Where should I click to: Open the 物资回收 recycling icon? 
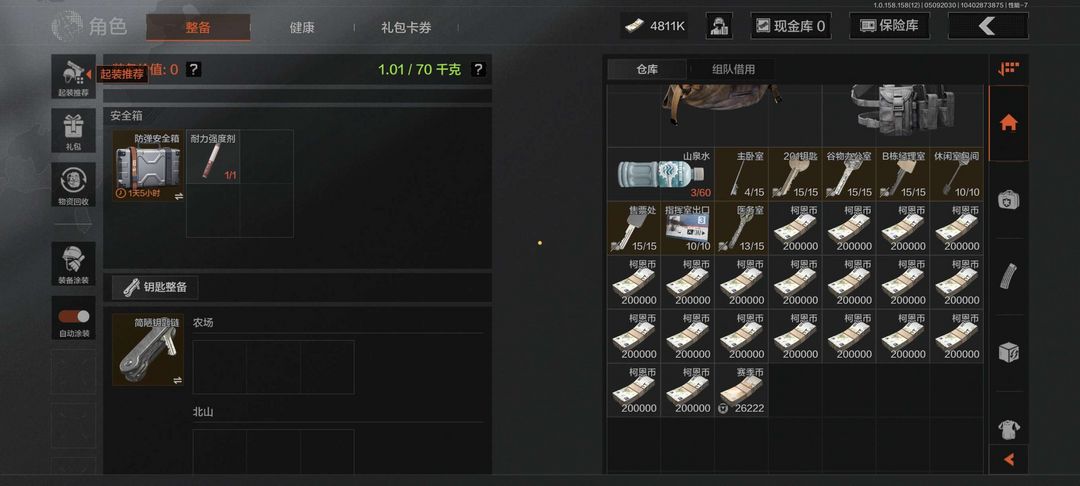coord(73,184)
